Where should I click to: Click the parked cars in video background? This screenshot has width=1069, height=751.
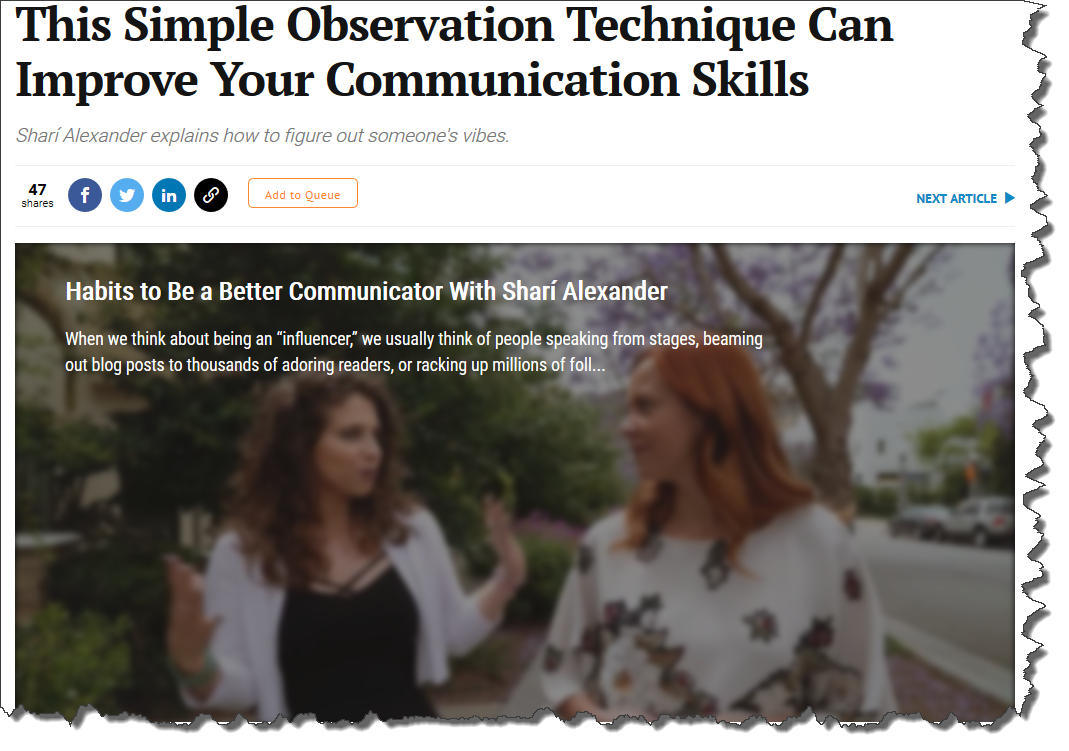tap(954, 521)
